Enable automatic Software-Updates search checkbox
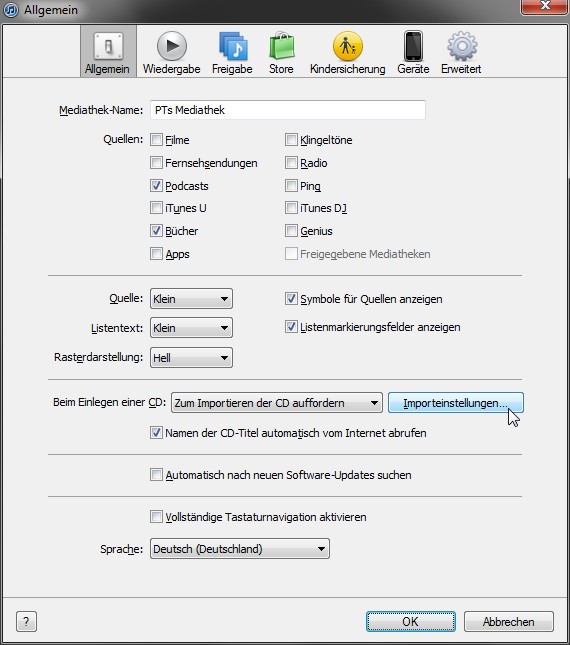This screenshot has height=645, width=570. [x=156, y=475]
